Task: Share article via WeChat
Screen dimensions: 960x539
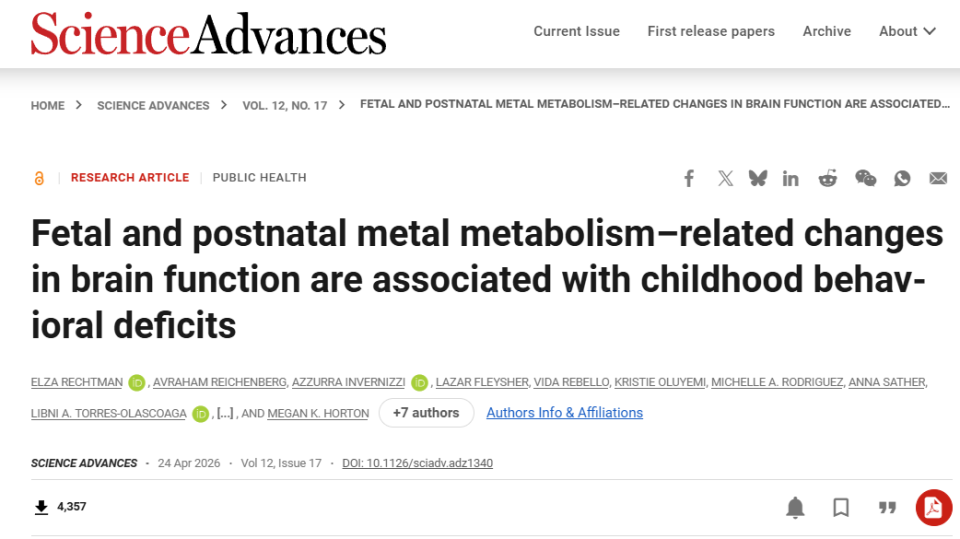Action: (x=866, y=178)
